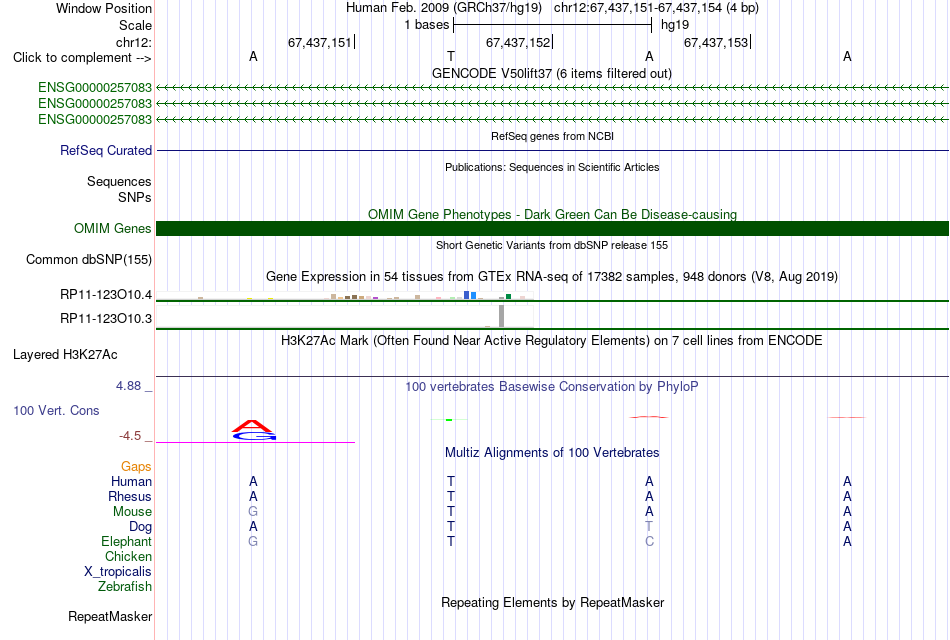Select the RP11-123O10.3 gene label
This screenshot has width=950, height=640.
click(x=105, y=318)
